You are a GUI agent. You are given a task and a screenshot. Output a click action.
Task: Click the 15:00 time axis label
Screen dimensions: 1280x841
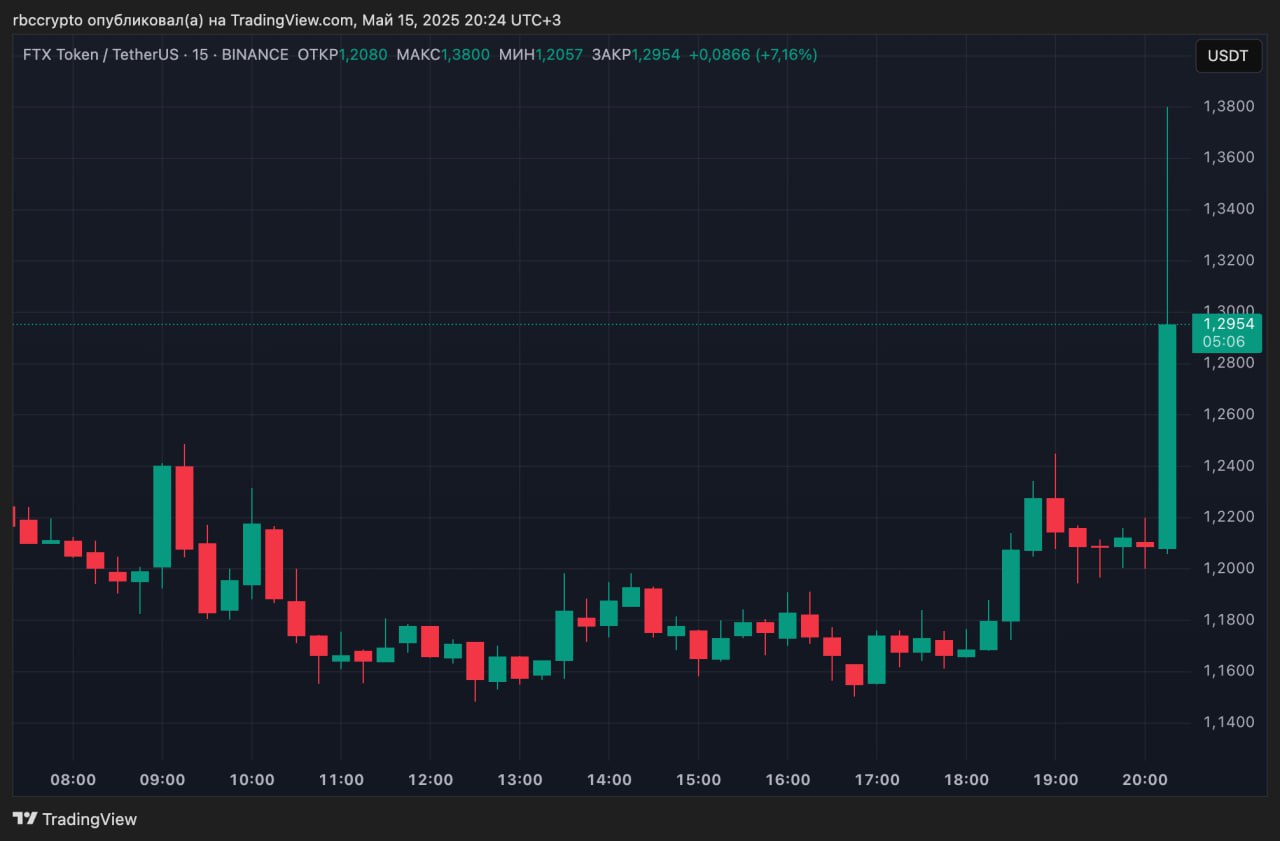698,779
